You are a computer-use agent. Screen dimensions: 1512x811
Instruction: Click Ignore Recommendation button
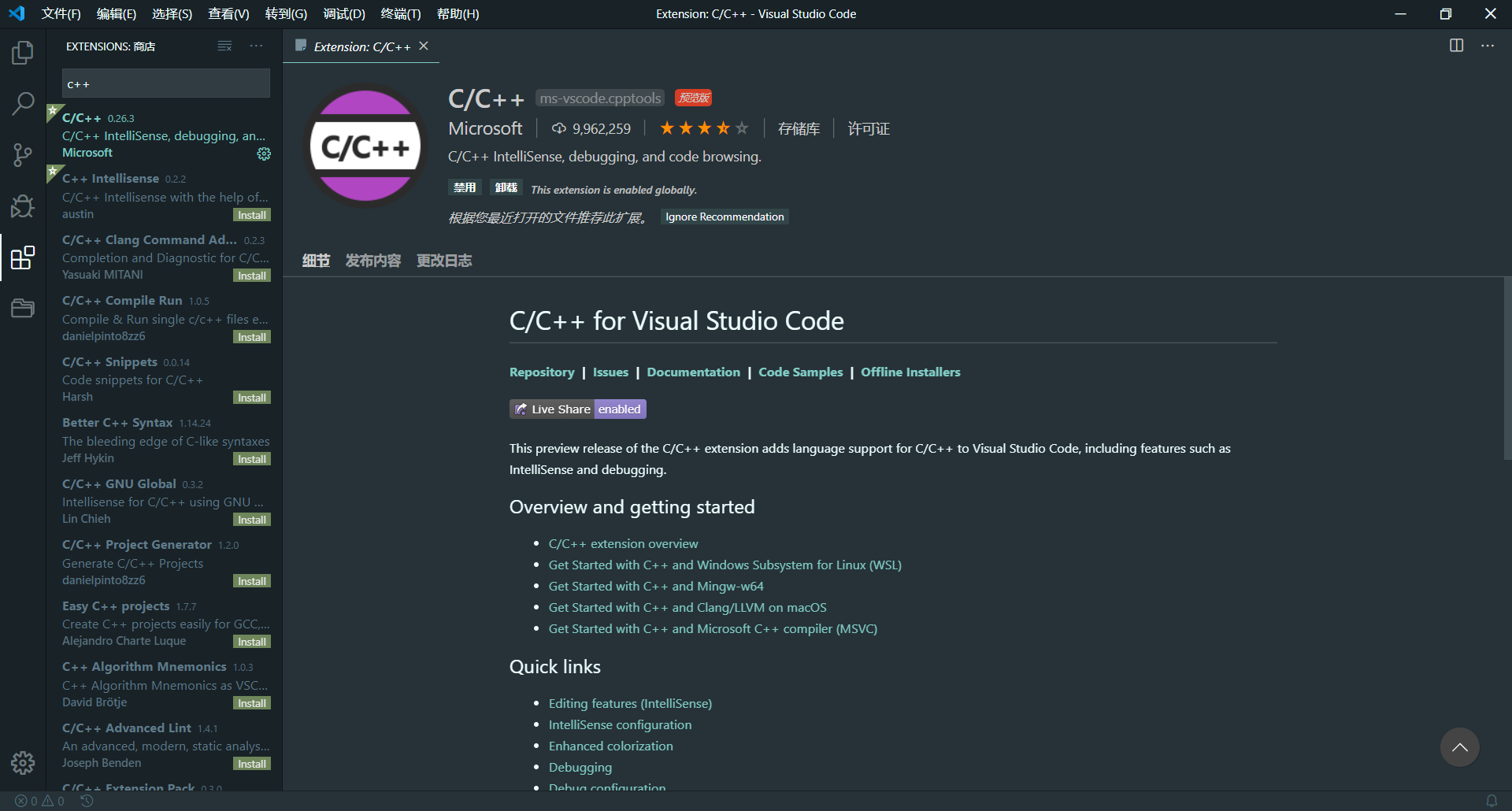tap(724, 217)
